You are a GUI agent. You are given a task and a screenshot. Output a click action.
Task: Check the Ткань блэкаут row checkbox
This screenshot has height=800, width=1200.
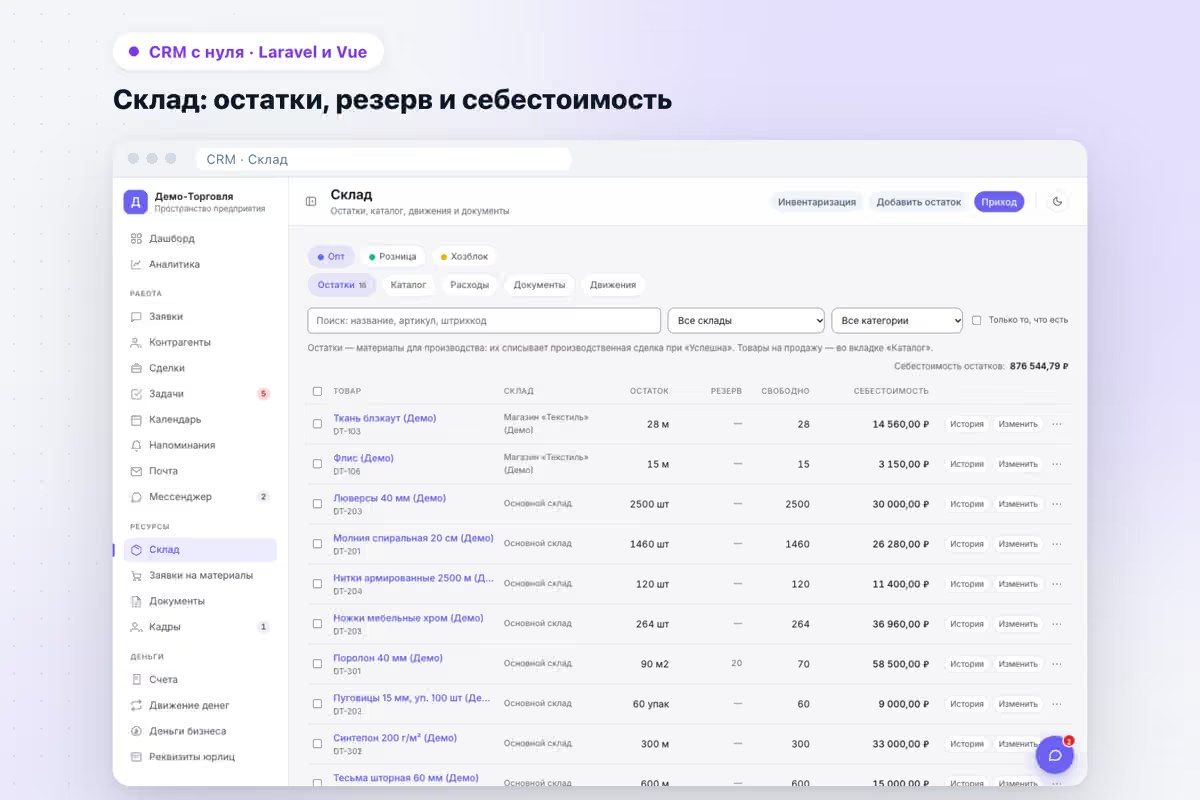coord(318,424)
